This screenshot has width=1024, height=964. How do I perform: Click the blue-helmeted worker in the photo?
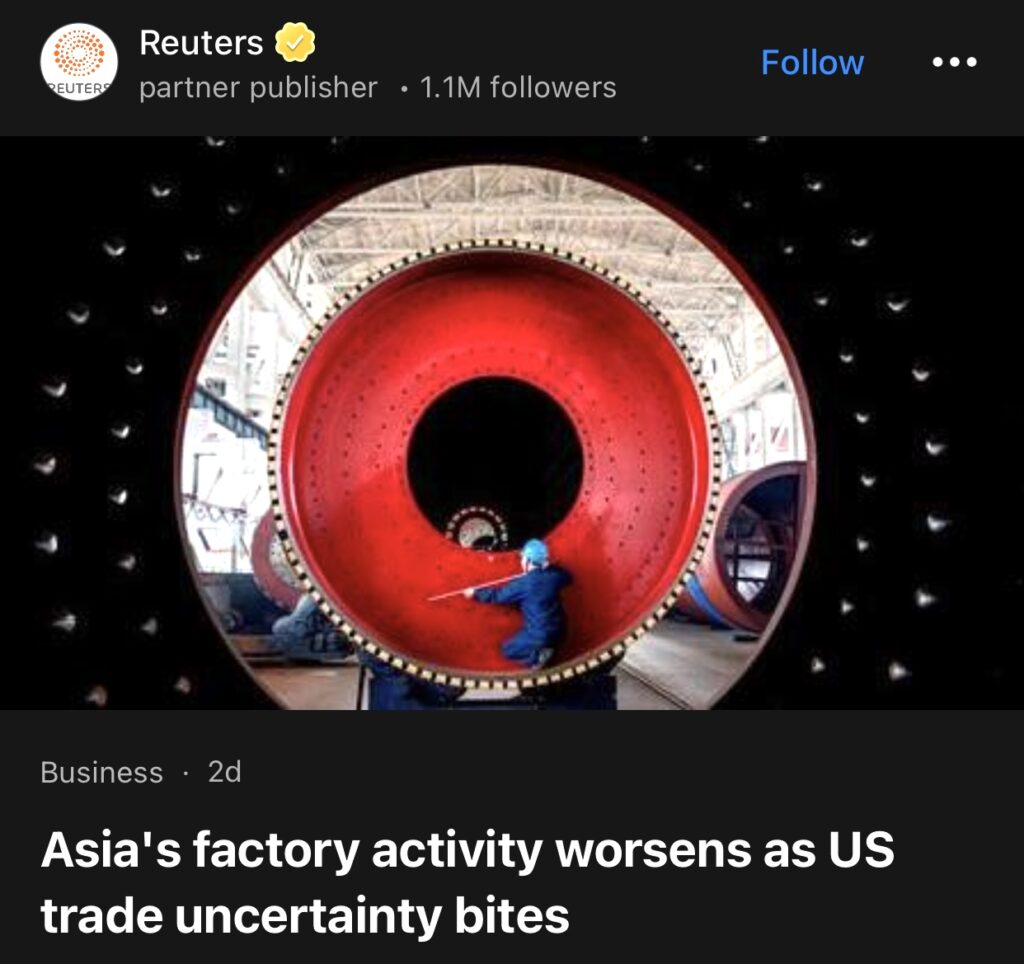coord(529,601)
